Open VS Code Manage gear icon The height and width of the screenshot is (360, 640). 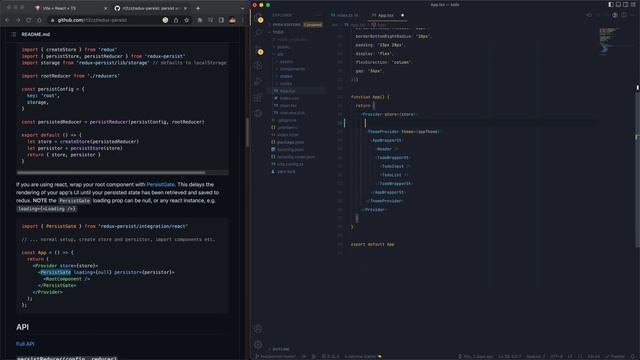[x=258, y=345]
